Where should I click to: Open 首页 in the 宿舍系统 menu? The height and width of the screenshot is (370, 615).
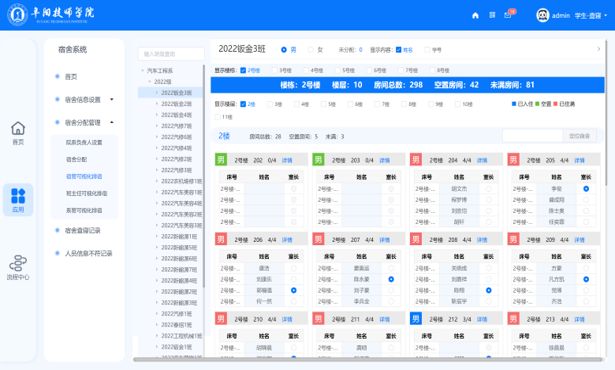(x=71, y=77)
